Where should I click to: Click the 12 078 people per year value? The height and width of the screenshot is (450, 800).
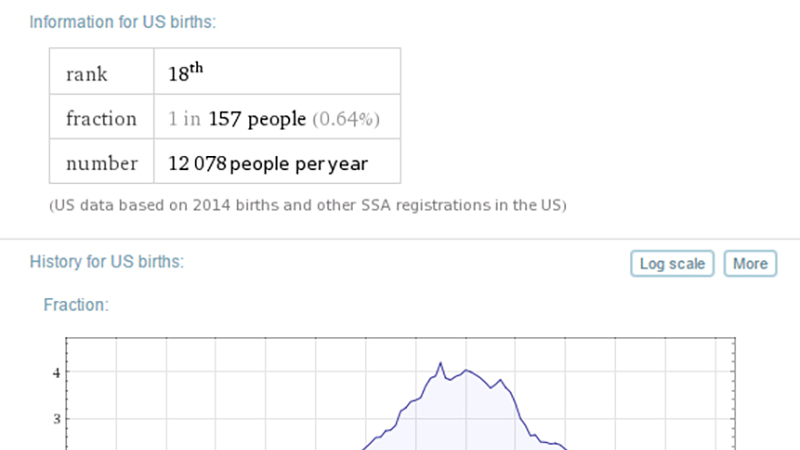[x=268, y=164]
